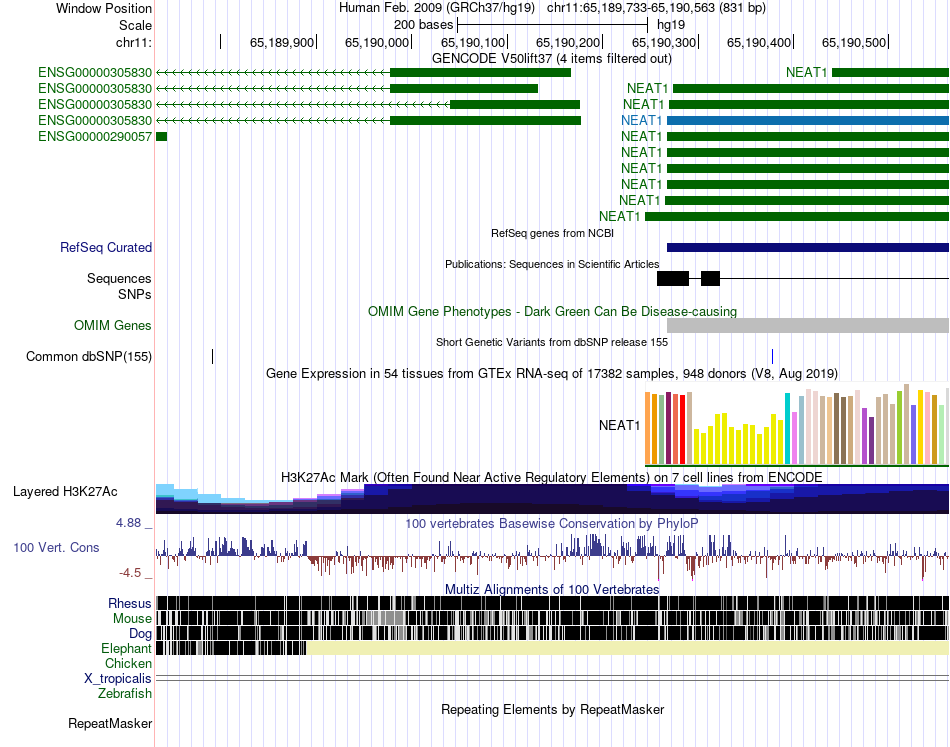Click the Mouse alignment label
950x747 pixels.
point(132,619)
